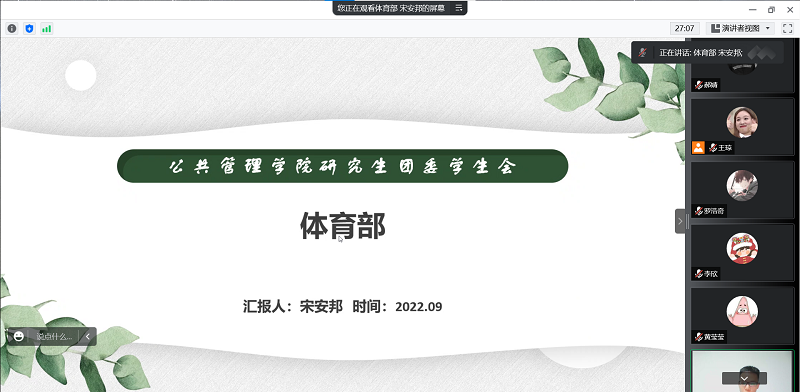This screenshot has height=392, width=800.
Task: Click the 说点什么 chat input field
Action: click(54, 336)
